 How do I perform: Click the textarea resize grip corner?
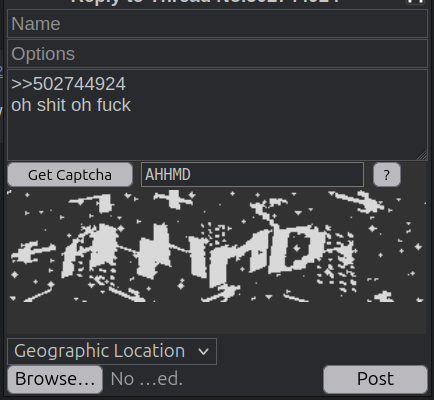click(423, 155)
